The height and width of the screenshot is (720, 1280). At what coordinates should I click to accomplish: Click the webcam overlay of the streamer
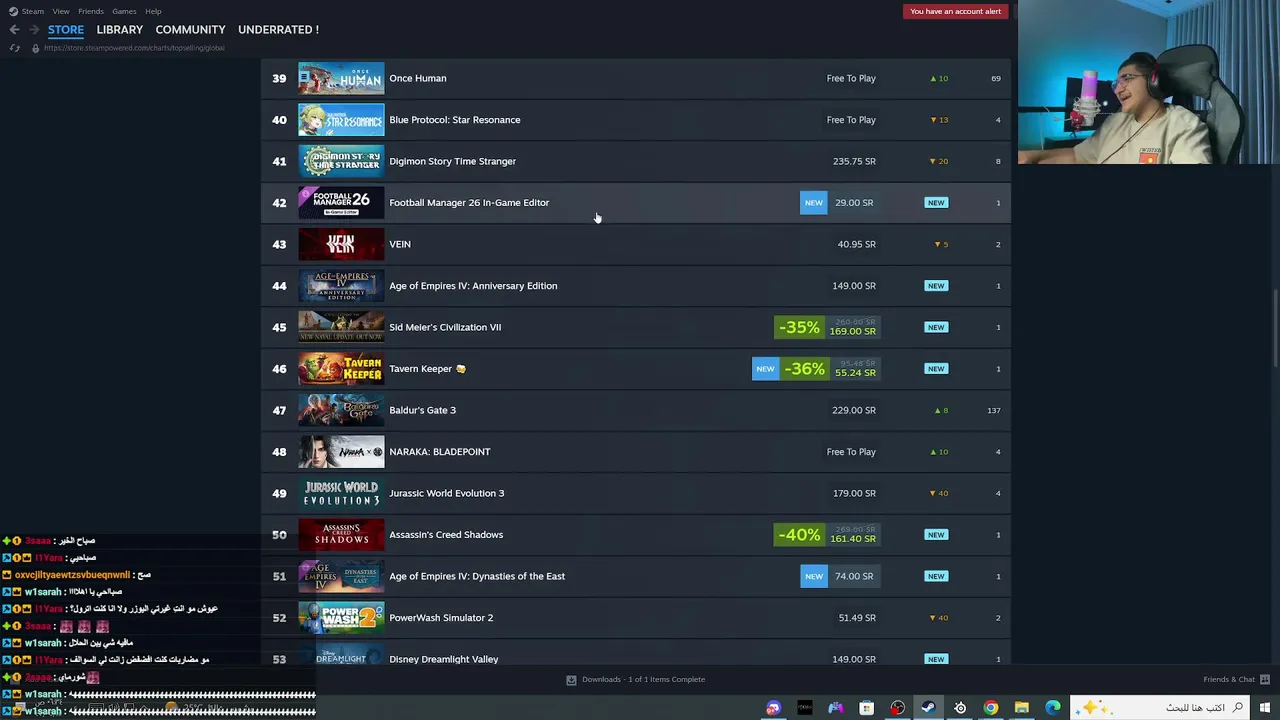(1148, 82)
